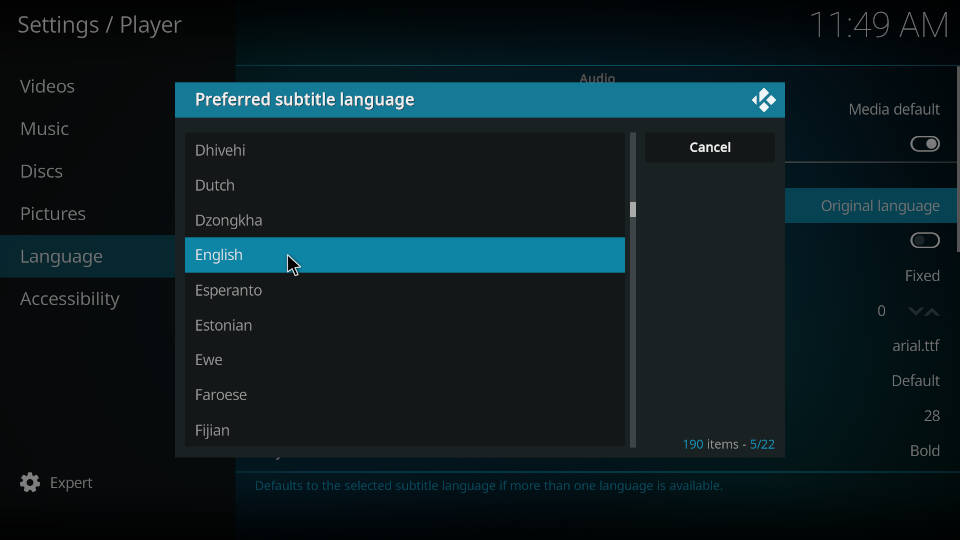Click the up arrow beside value 0
Screen dimensions: 960x540
pyautogui.click(x=932, y=311)
